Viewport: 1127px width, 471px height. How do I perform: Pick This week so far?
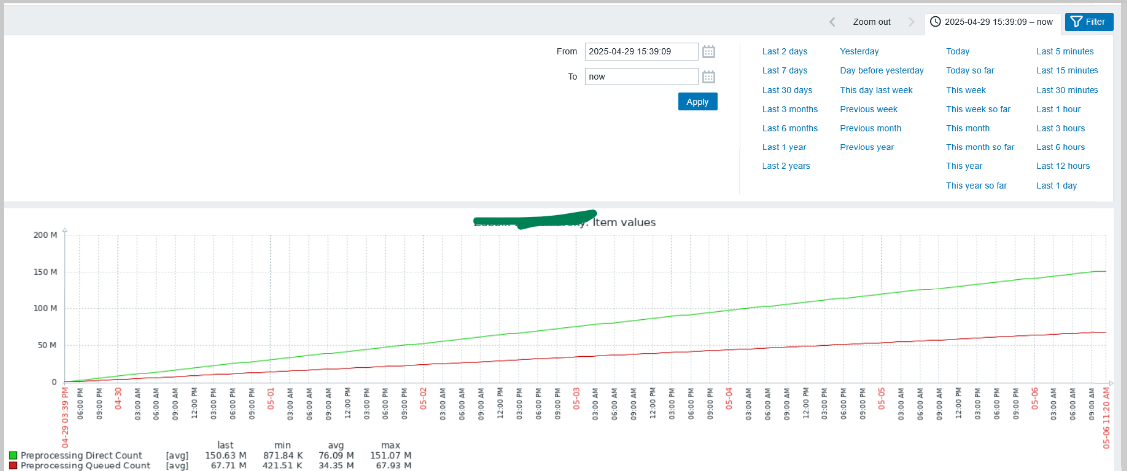coord(978,109)
